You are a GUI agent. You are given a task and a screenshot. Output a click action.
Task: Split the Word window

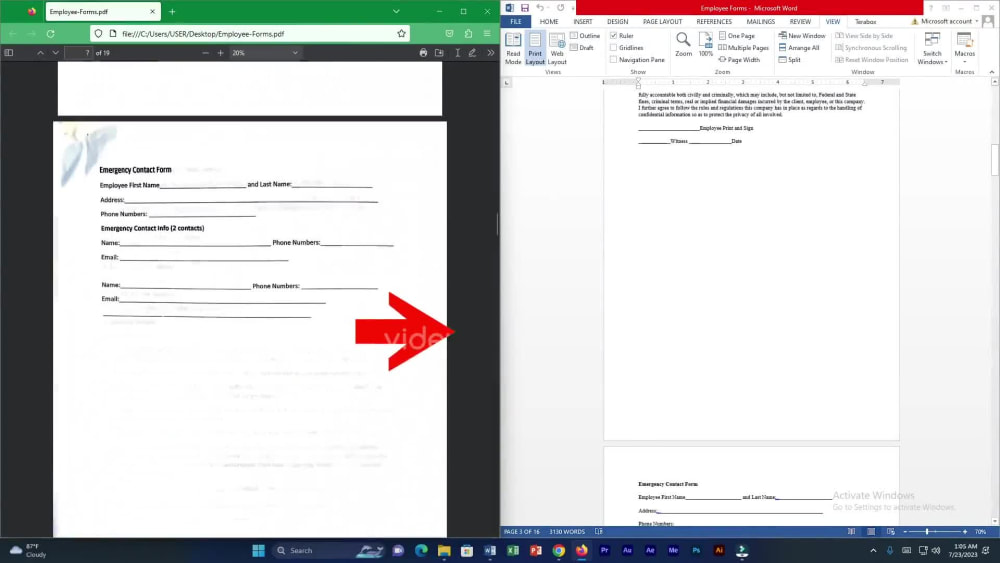(790, 60)
